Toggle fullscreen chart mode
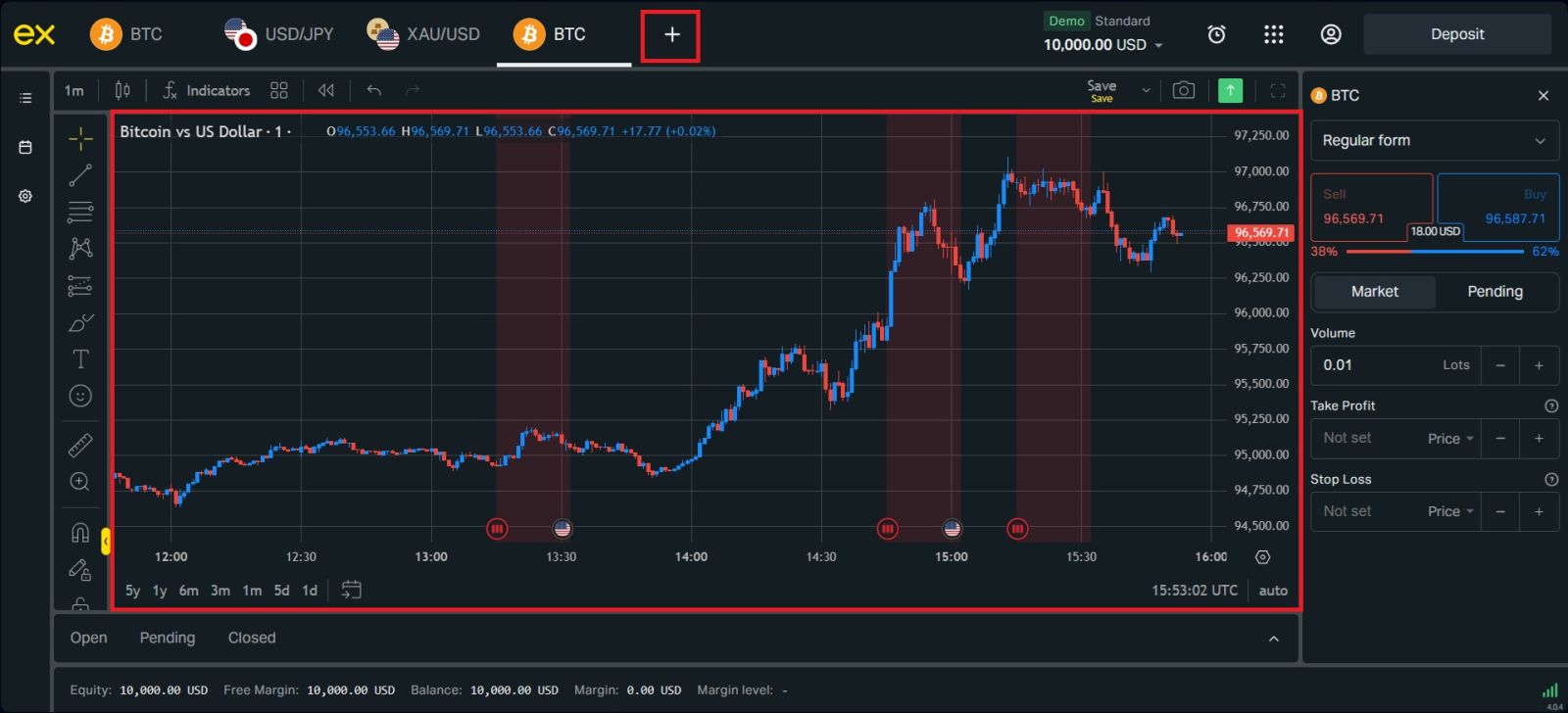The image size is (1568, 713). point(1277,90)
